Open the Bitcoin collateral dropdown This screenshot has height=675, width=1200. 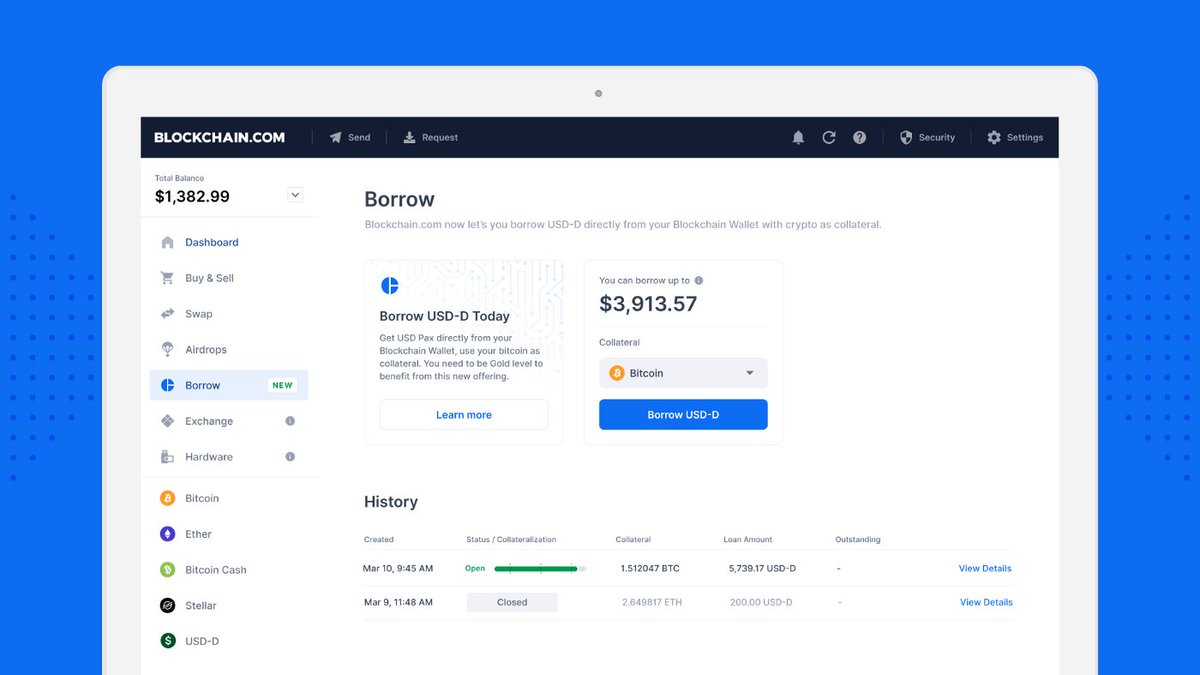[x=683, y=372]
